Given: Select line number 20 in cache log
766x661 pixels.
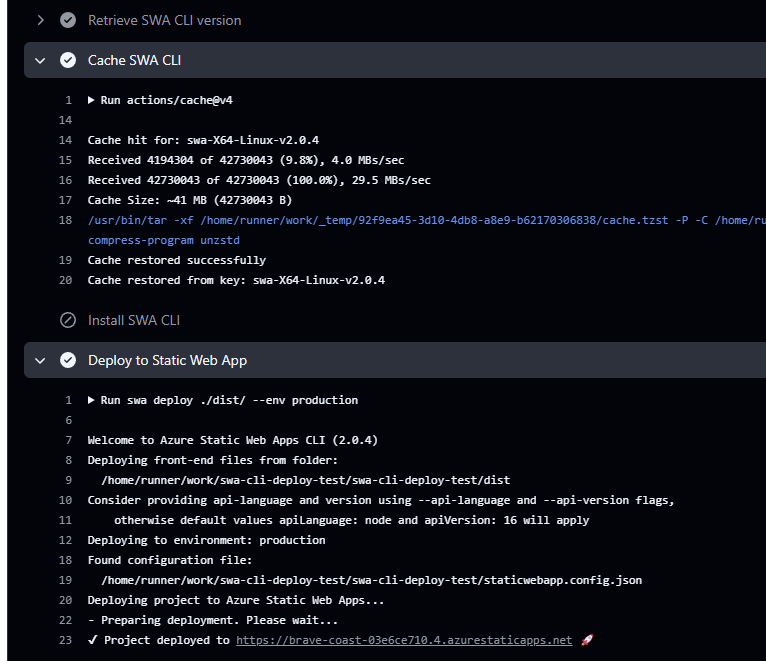Looking at the screenshot, I should 65,280.
